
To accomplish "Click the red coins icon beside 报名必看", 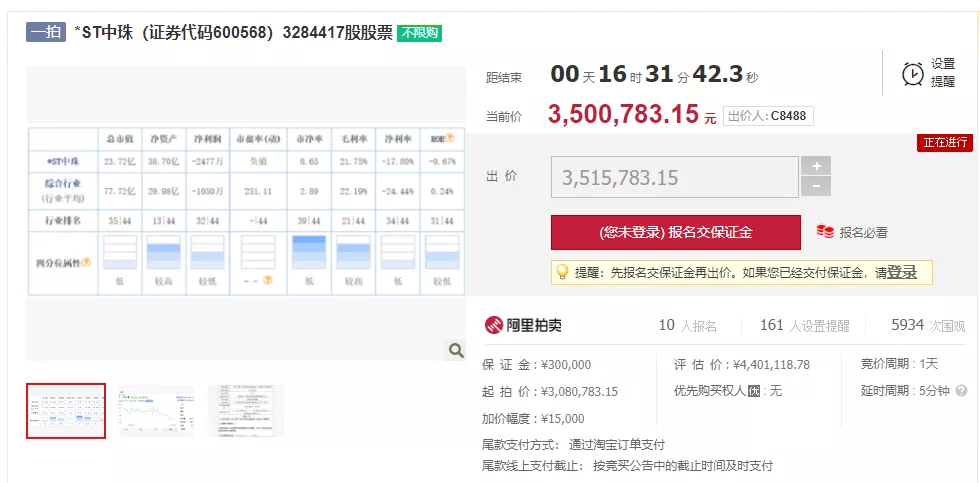I will click(x=825, y=232).
